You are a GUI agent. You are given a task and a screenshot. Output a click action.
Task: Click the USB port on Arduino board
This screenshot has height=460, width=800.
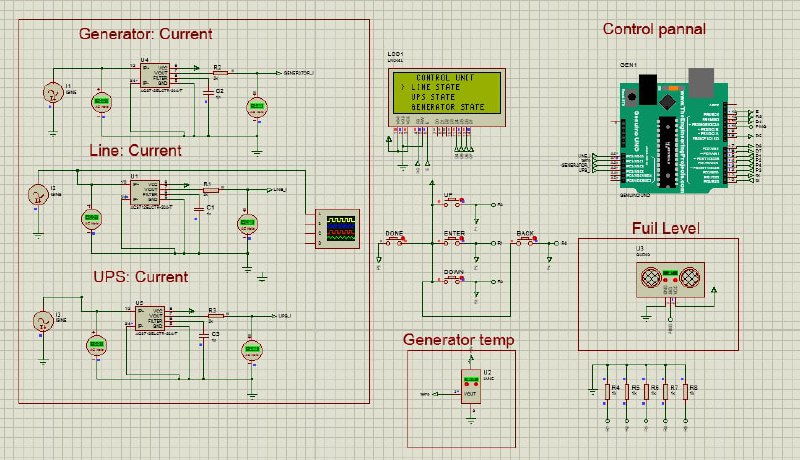[x=701, y=83]
